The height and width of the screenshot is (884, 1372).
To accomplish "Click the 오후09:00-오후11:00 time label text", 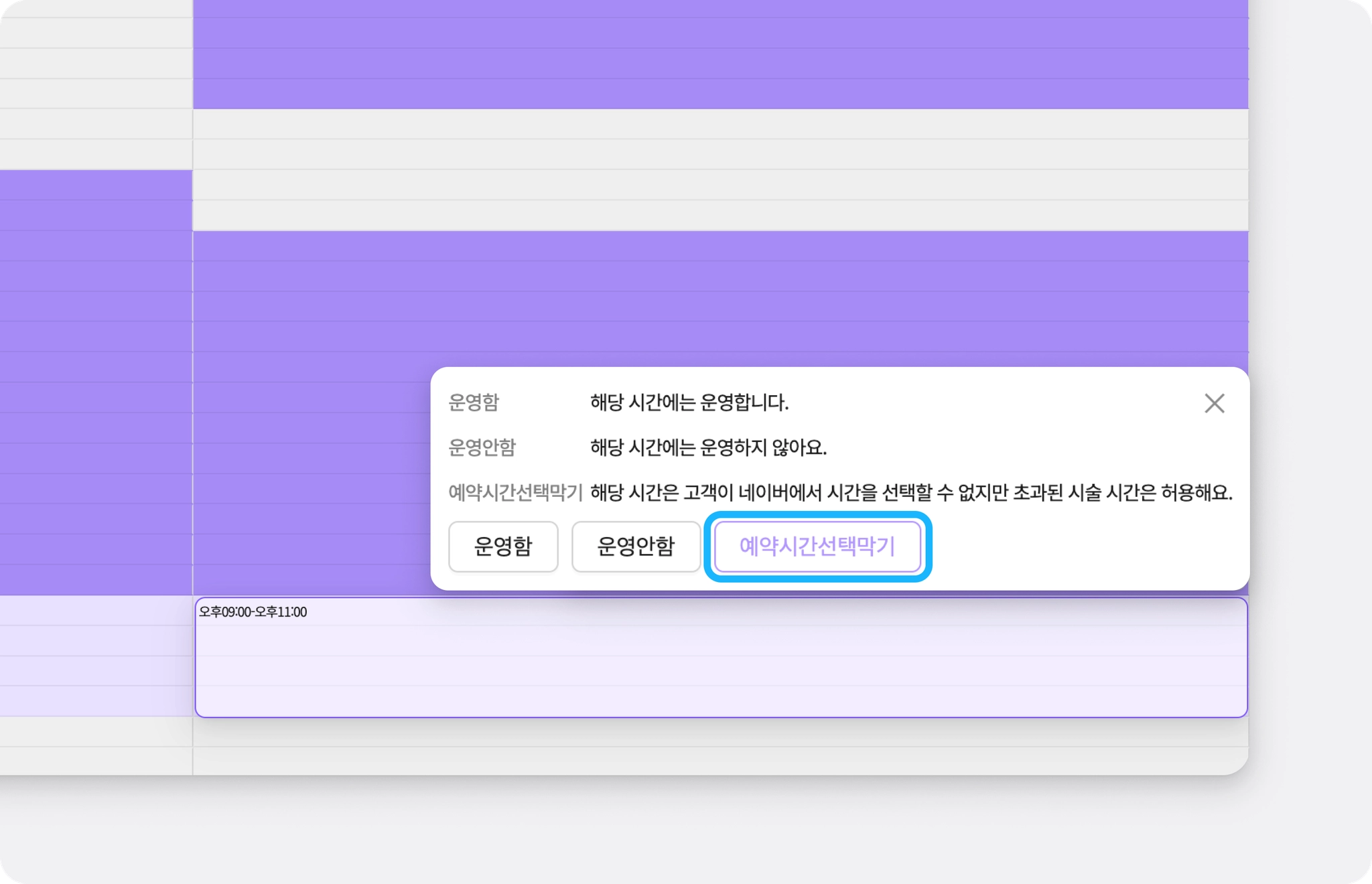I will (253, 612).
